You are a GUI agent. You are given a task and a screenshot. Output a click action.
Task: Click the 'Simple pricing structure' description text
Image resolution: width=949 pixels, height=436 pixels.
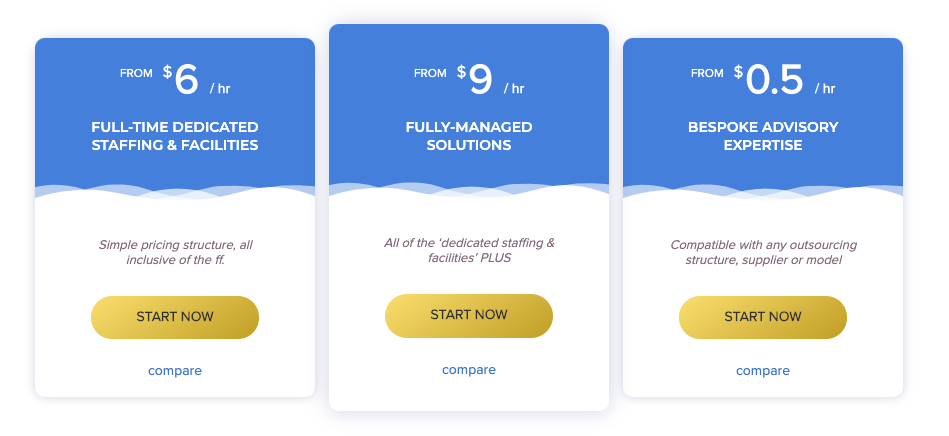pos(175,253)
